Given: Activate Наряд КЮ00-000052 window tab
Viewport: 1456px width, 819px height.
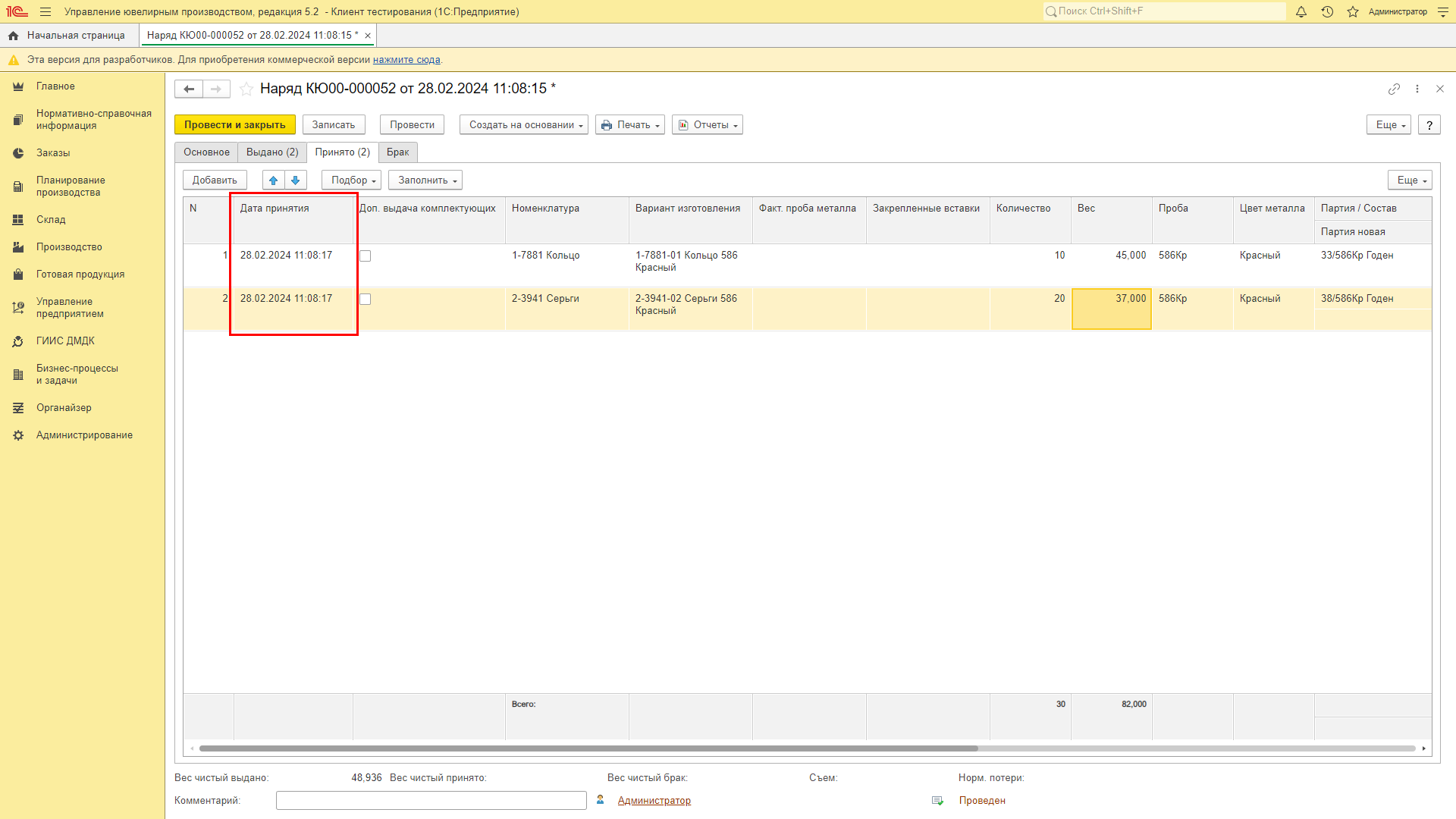Looking at the screenshot, I should click(x=253, y=36).
